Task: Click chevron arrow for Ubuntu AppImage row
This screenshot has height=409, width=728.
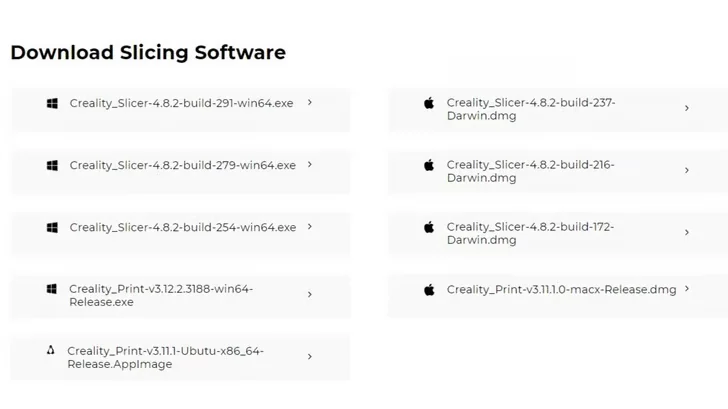Action: click(x=310, y=356)
